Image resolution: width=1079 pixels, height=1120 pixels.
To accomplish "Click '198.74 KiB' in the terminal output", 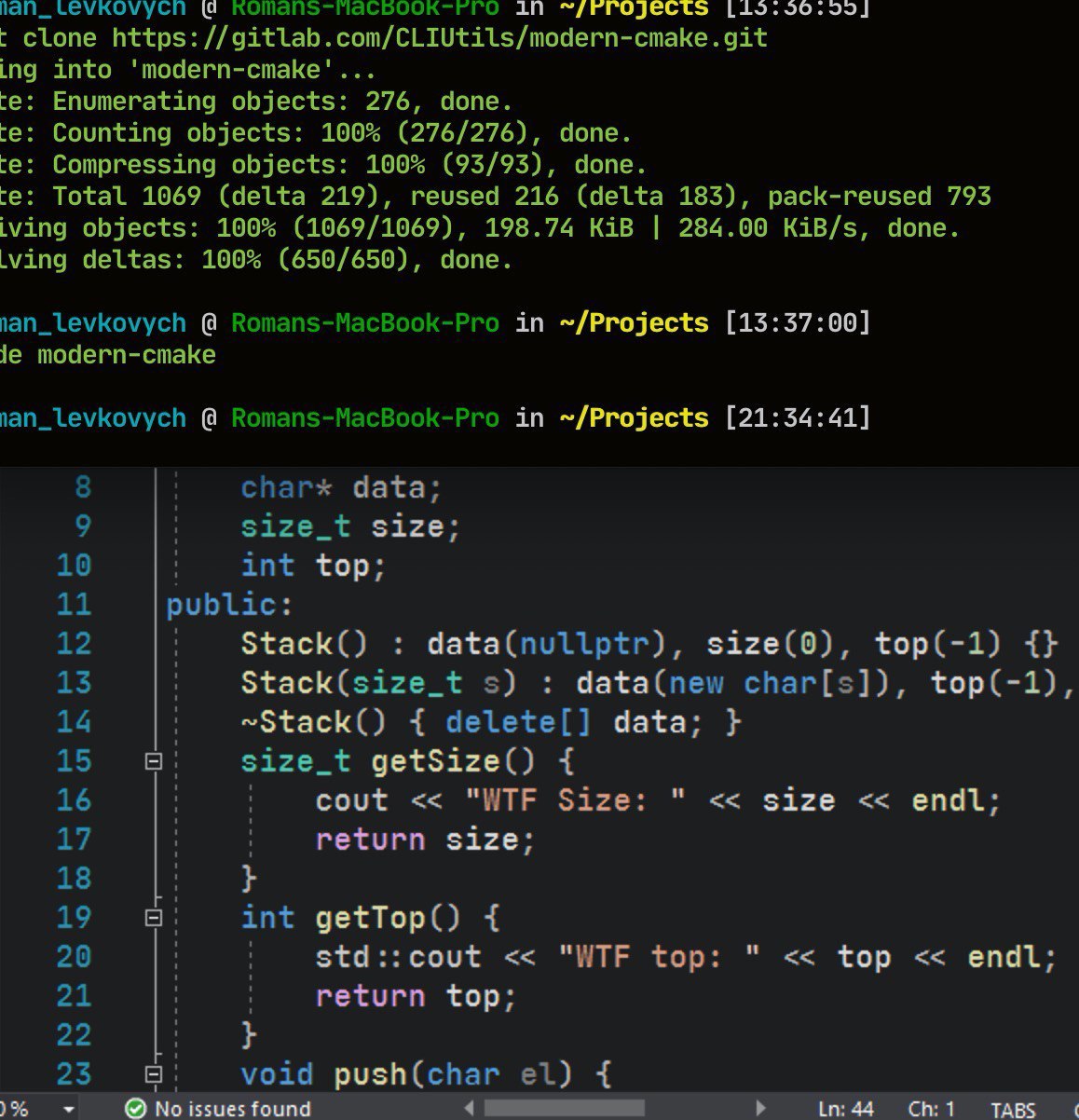I will pyautogui.click(x=559, y=228).
